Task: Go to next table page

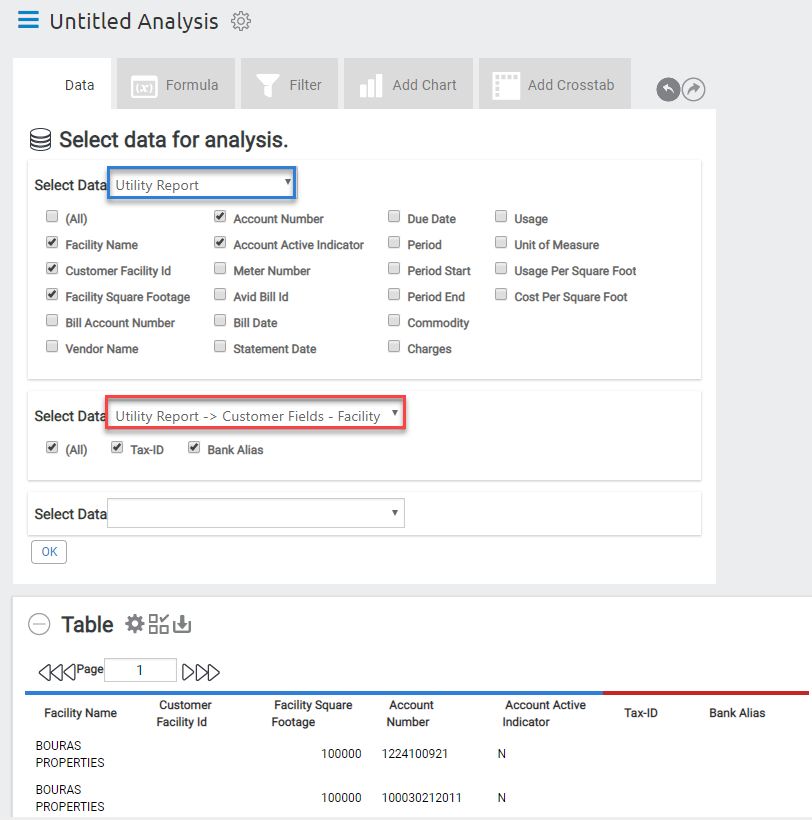Action: tap(188, 672)
